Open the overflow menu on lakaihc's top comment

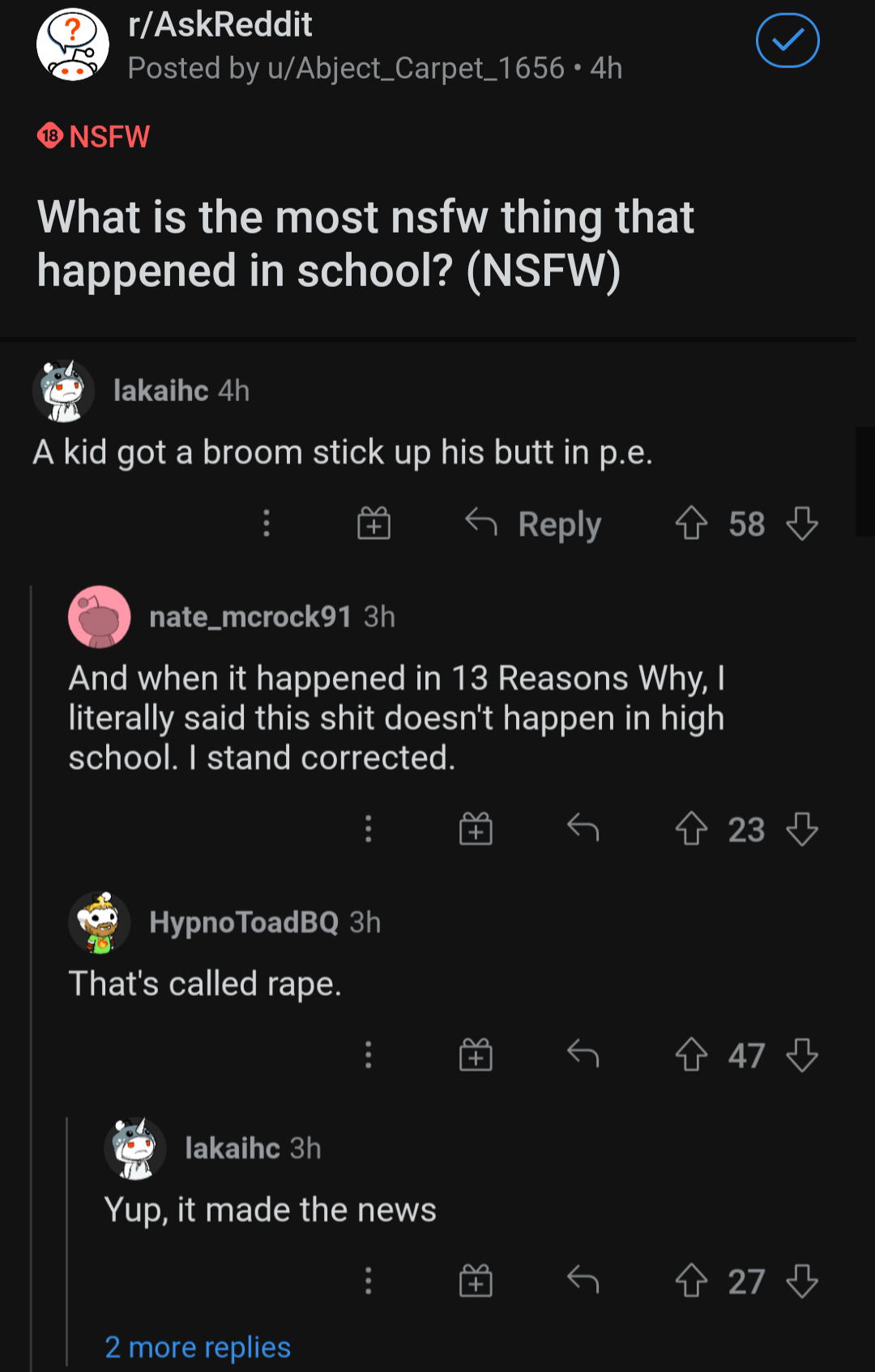[x=267, y=524]
